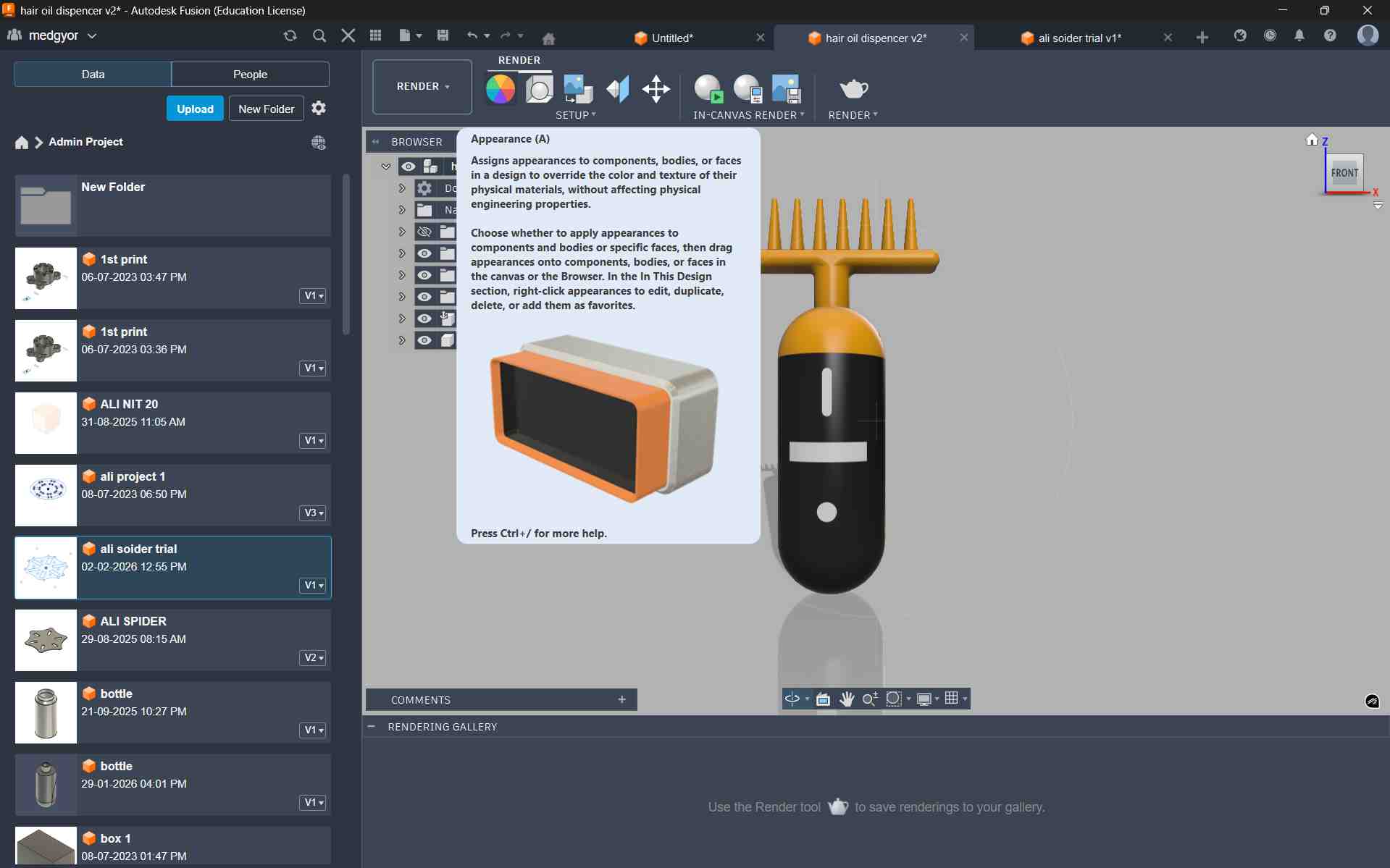The height and width of the screenshot is (868, 1390).
Task: Save the current design
Action: point(443,35)
